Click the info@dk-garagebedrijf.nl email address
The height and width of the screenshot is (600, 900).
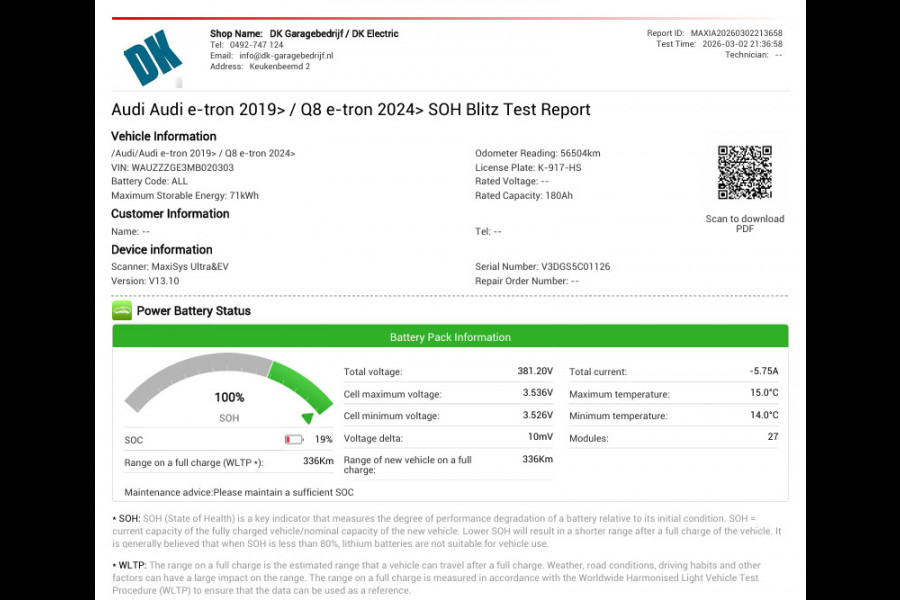point(285,56)
